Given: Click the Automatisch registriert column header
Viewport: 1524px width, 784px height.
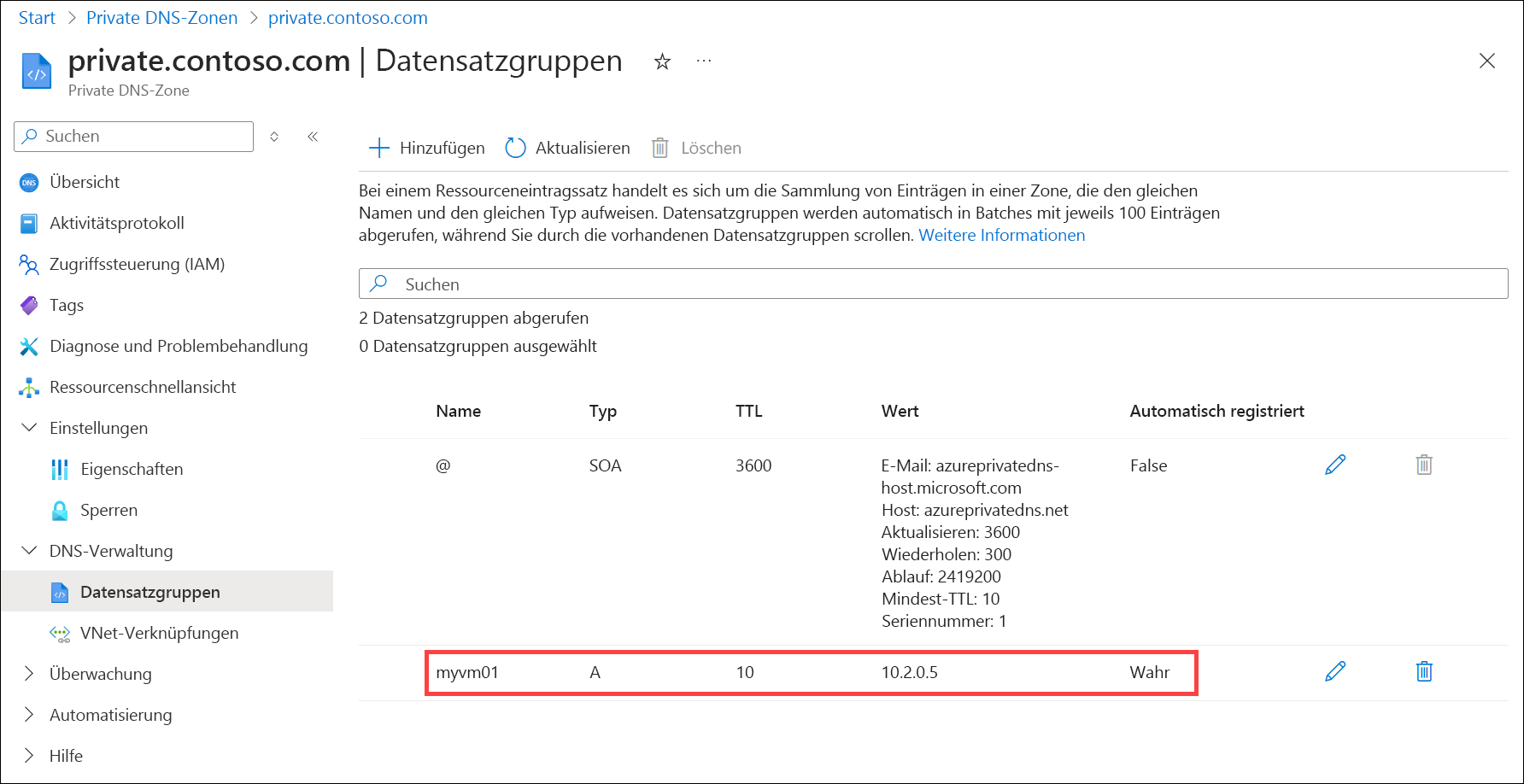Looking at the screenshot, I should click(1216, 411).
